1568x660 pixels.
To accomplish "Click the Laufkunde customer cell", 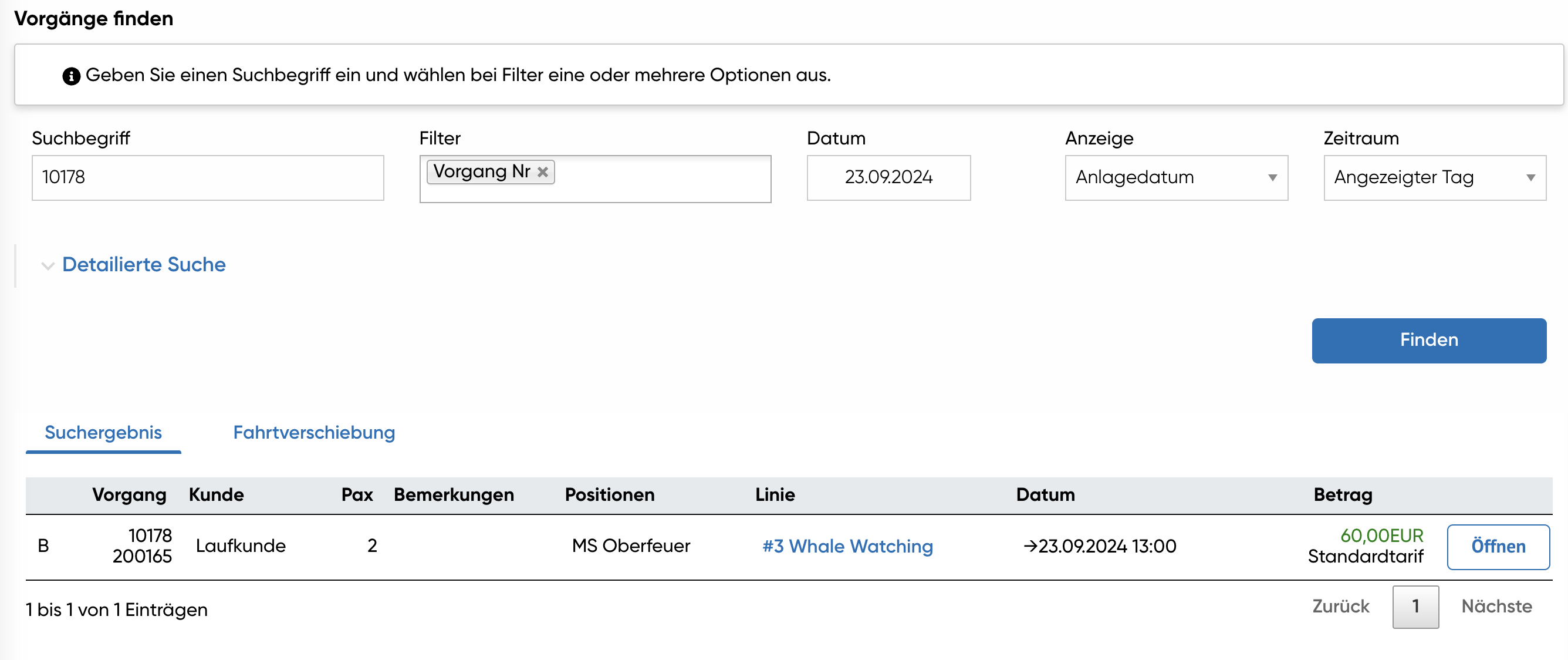I will pyautogui.click(x=241, y=546).
